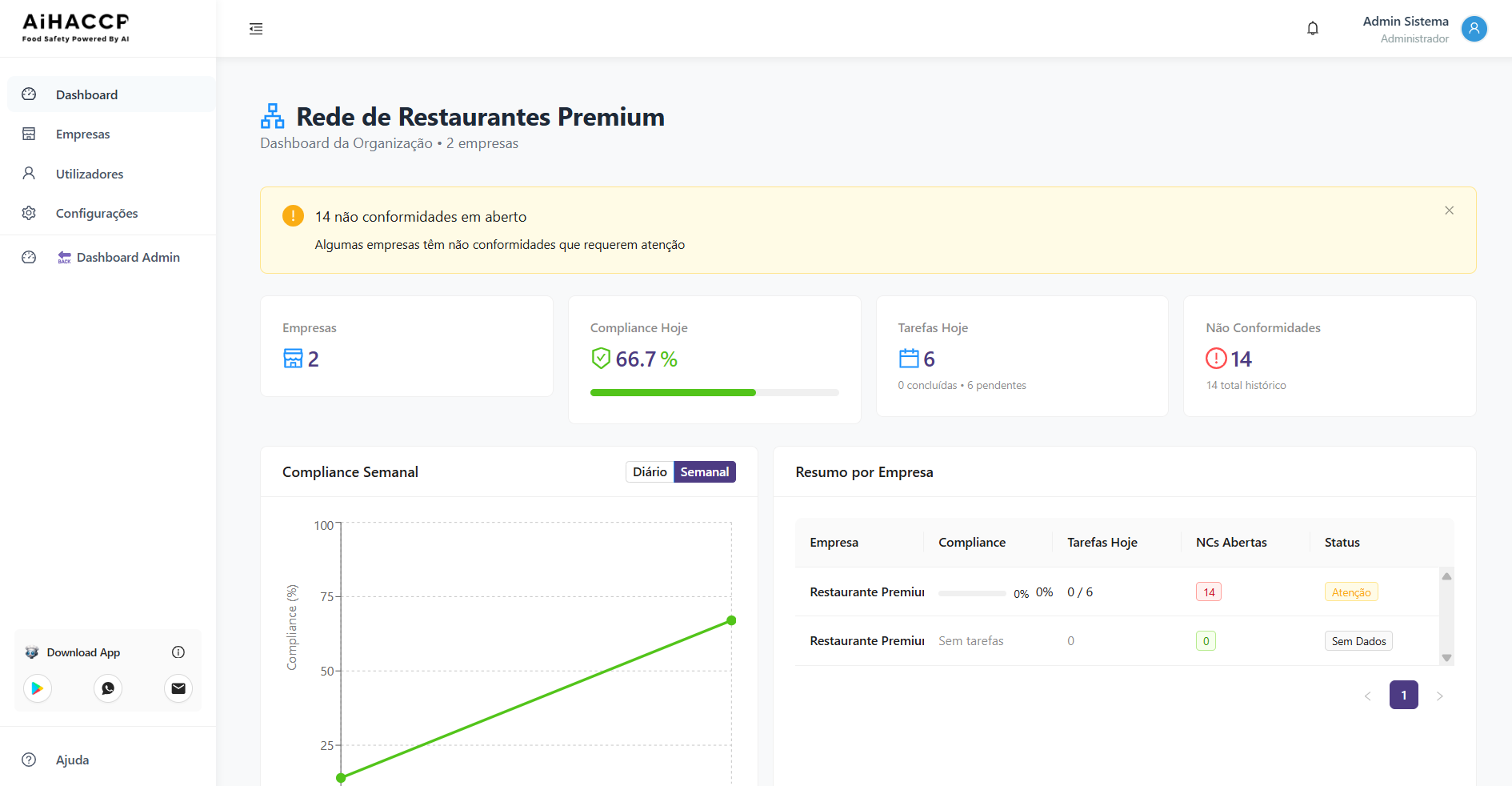Click the Download App info icon

click(x=178, y=652)
